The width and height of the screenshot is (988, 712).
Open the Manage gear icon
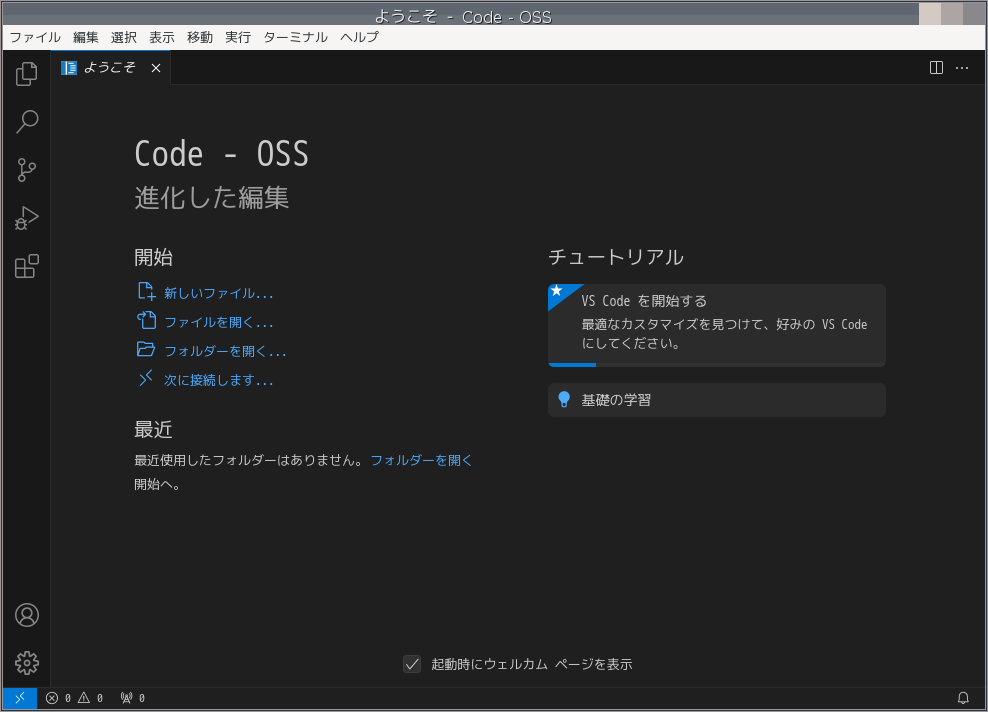(26, 663)
